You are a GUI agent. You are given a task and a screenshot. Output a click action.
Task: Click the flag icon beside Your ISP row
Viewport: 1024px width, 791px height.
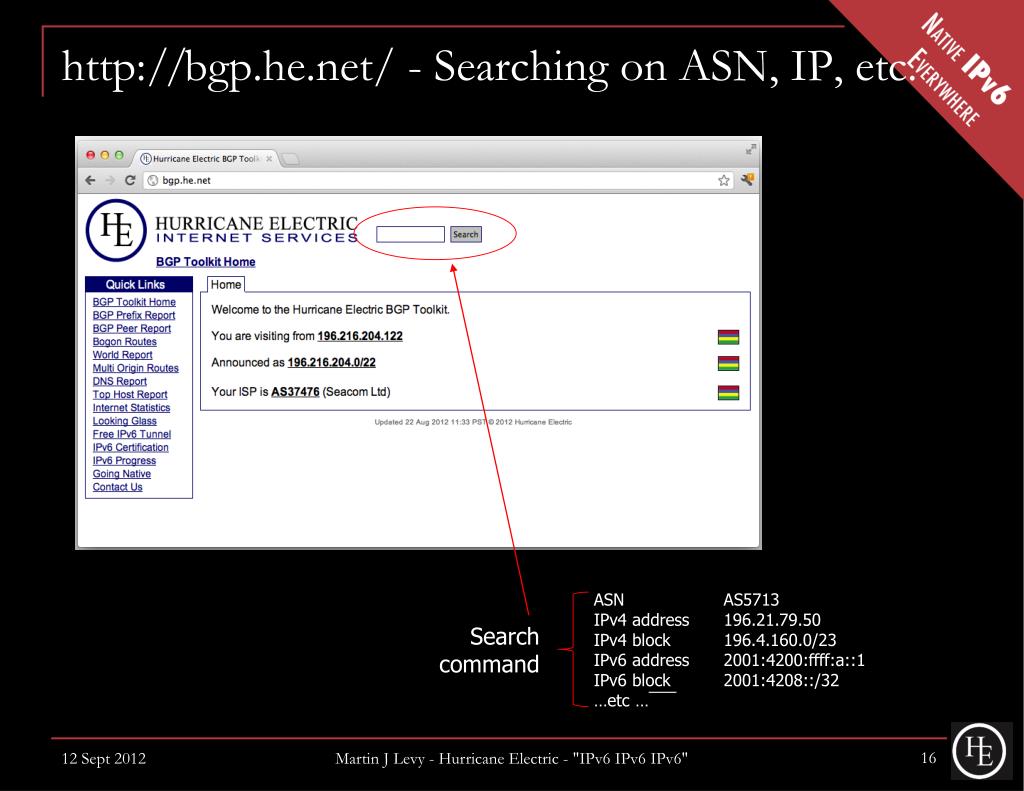728,393
